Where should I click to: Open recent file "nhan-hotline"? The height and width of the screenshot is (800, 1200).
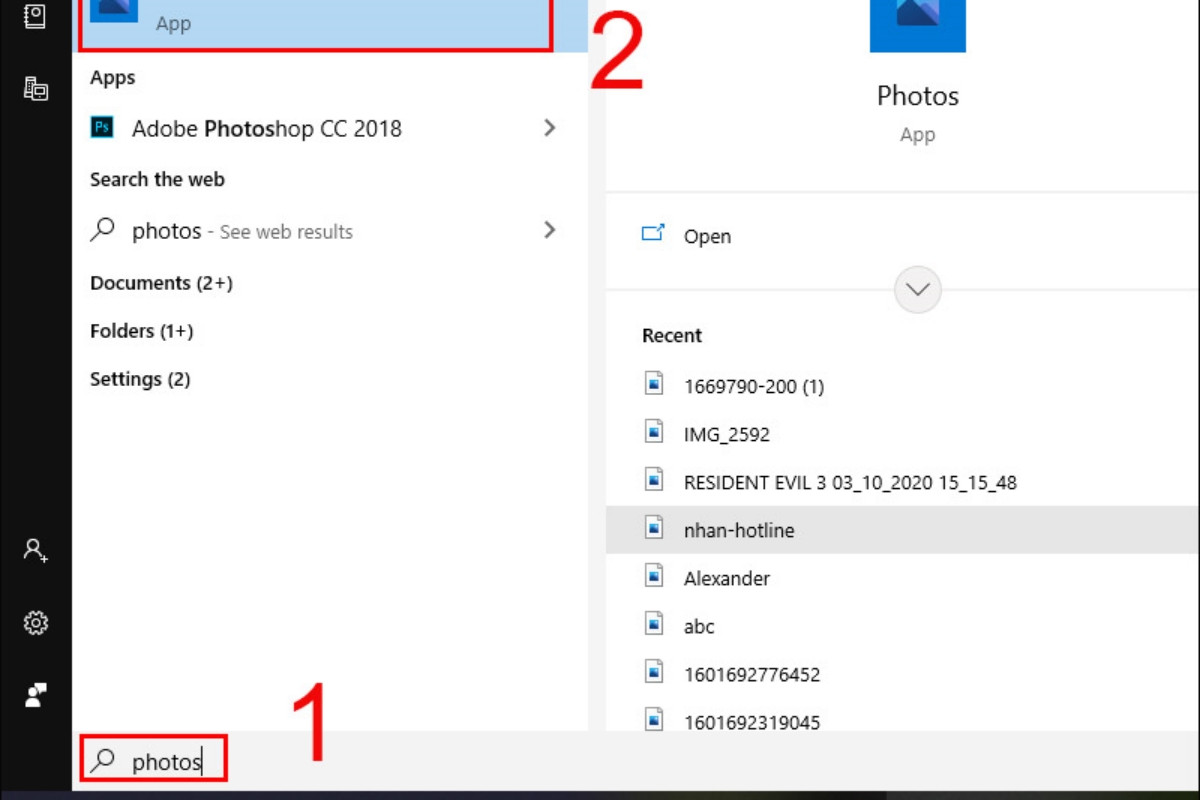(x=902, y=530)
